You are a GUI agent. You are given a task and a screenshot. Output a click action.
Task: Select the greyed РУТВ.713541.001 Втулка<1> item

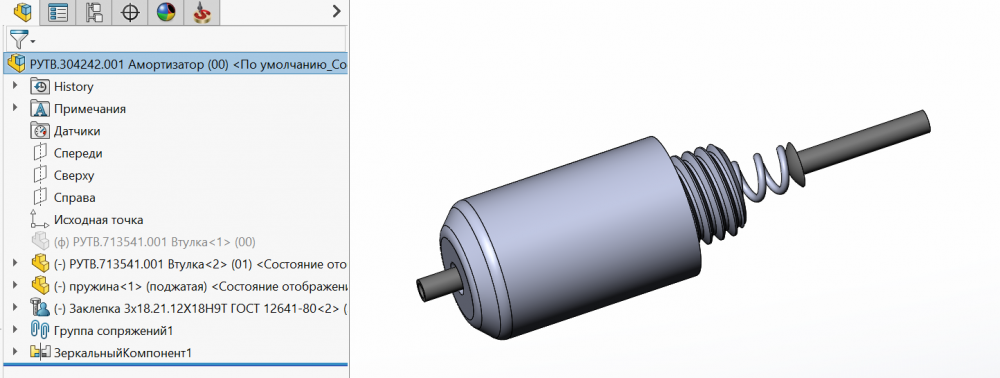[155, 242]
